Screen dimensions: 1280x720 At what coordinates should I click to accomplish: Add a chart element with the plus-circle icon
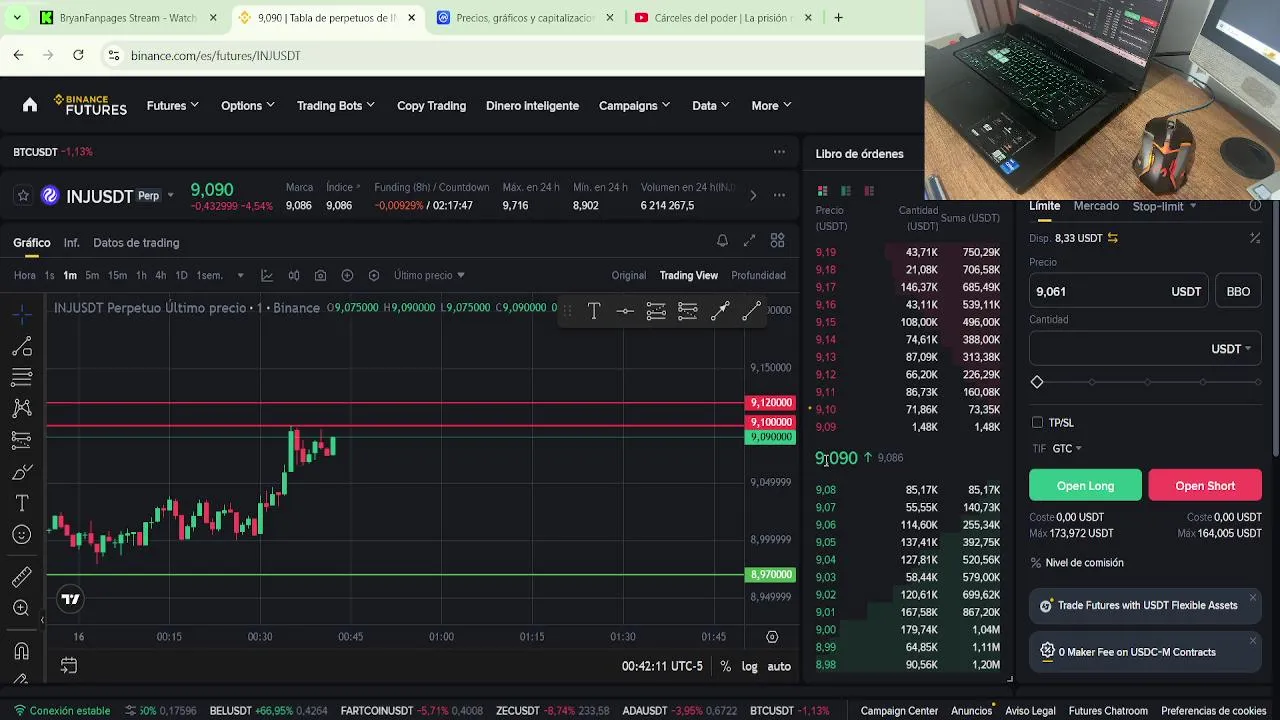pos(347,275)
